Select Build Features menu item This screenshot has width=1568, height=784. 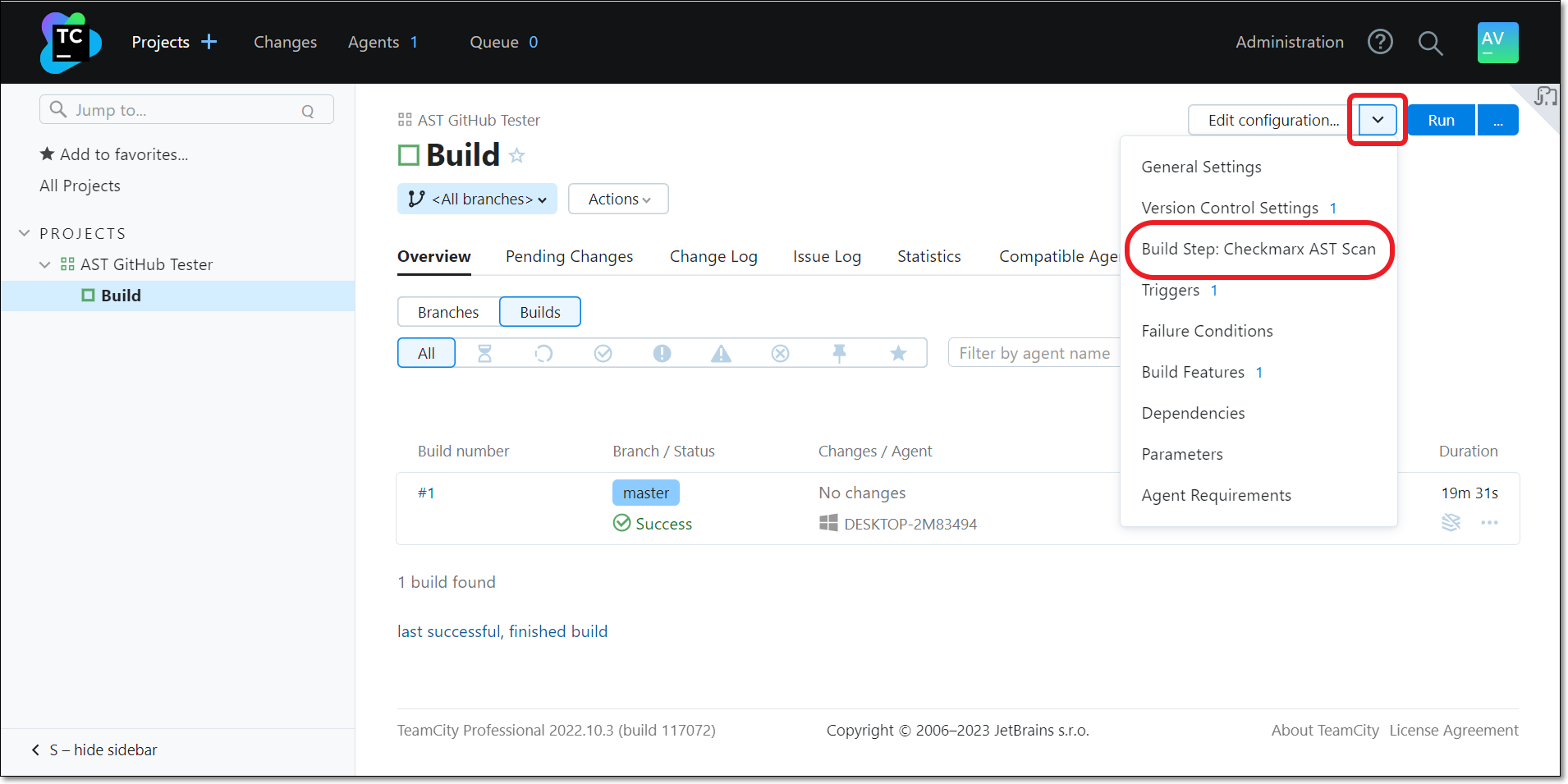[1193, 372]
